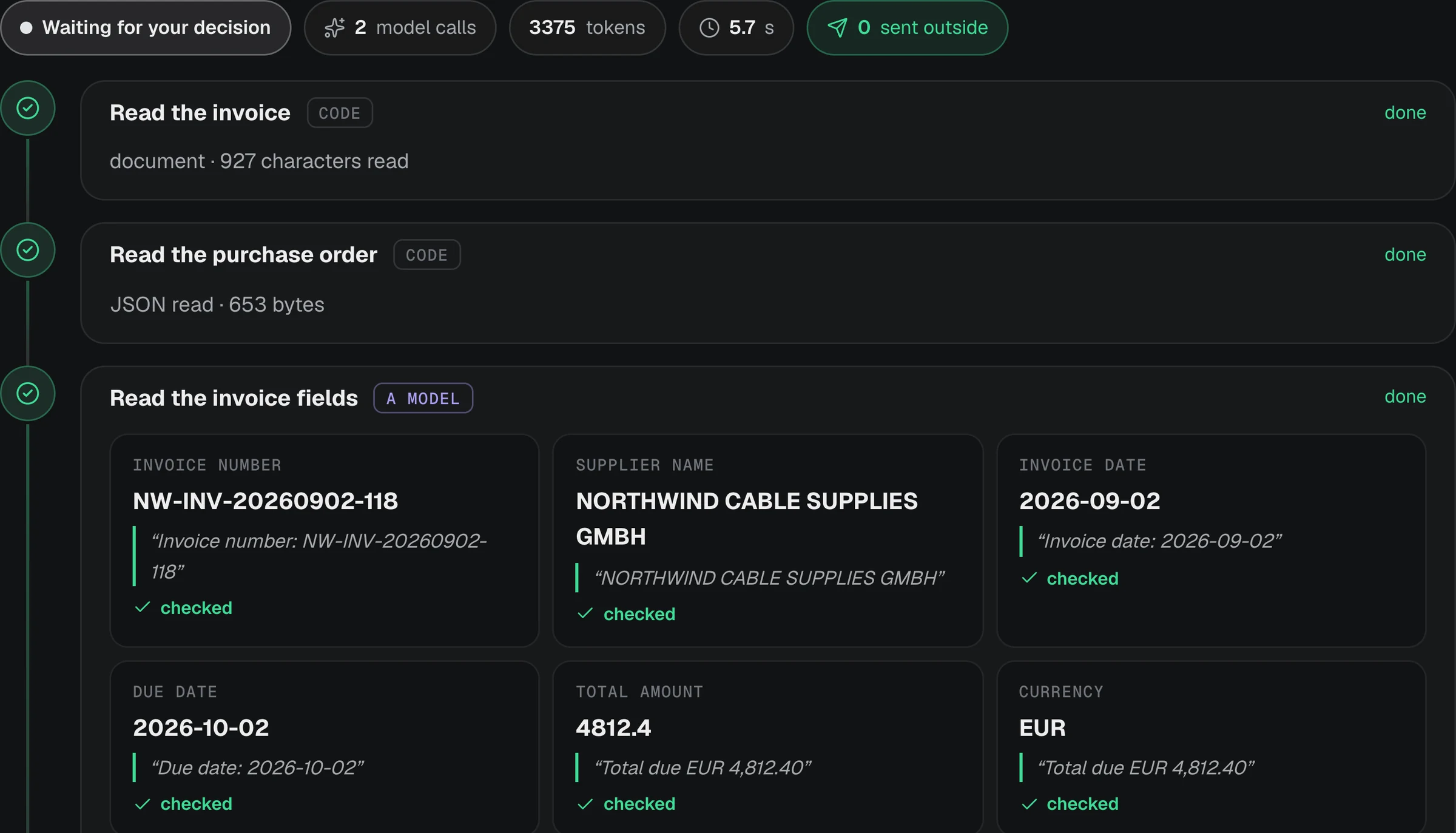Viewport: 1456px width, 833px height.
Task: Click the A MODEL tag on invoice fields
Action: pyautogui.click(x=423, y=399)
